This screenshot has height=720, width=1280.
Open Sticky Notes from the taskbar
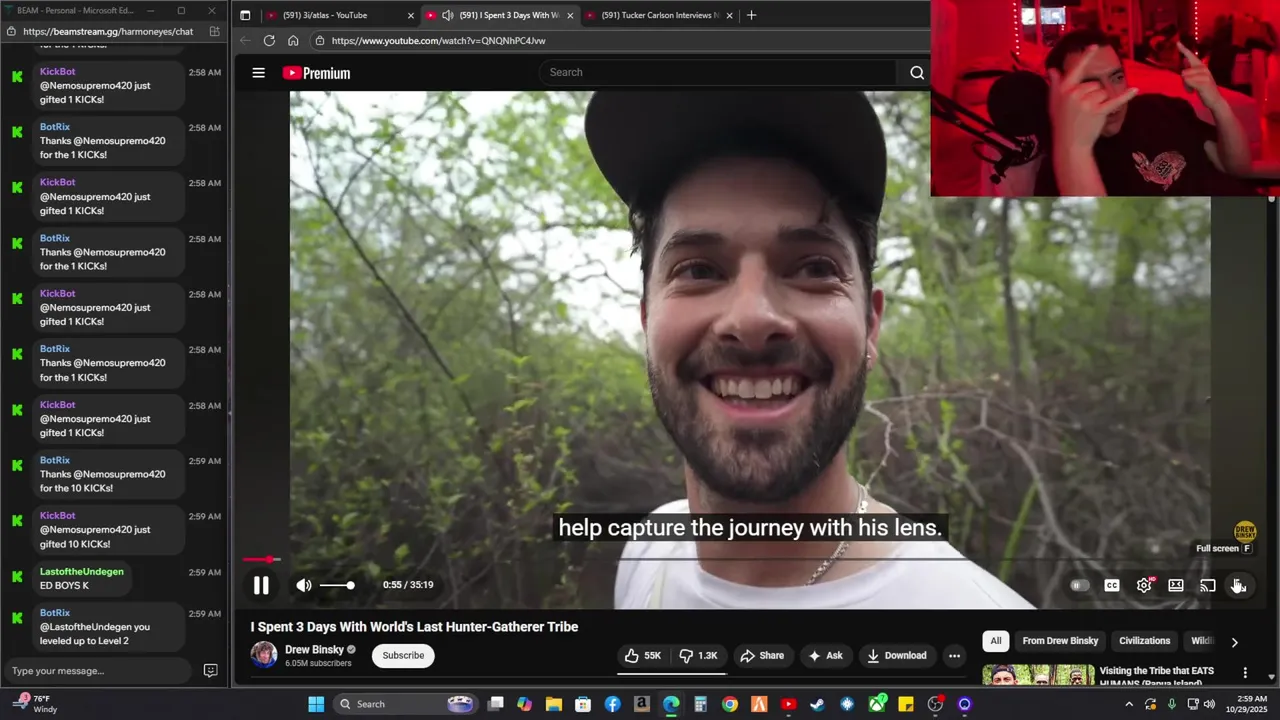click(x=906, y=704)
